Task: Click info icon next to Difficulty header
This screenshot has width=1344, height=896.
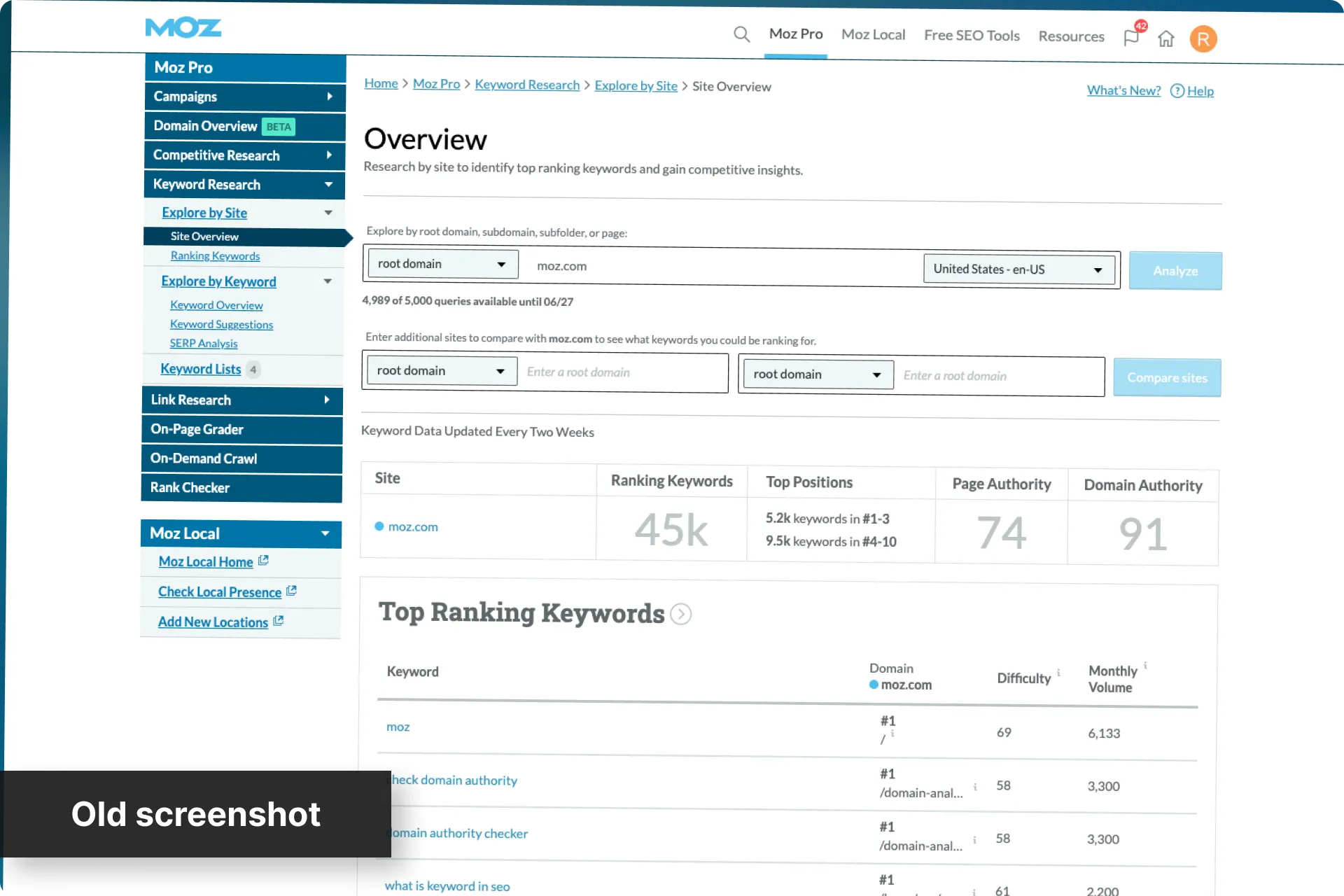Action: [1058, 673]
